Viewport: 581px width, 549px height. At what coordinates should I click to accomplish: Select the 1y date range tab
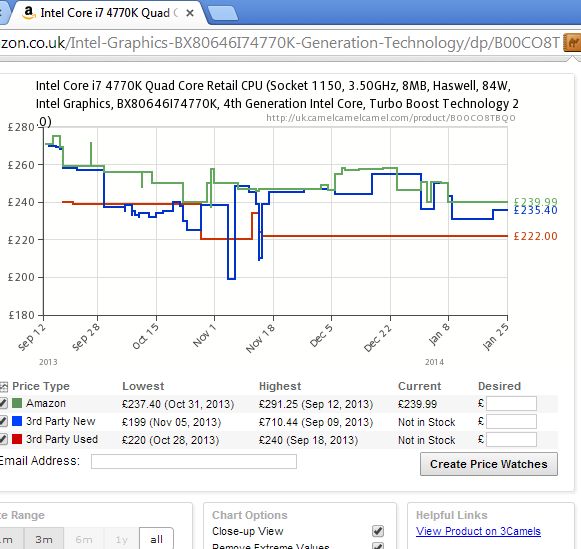click(121, 539)
